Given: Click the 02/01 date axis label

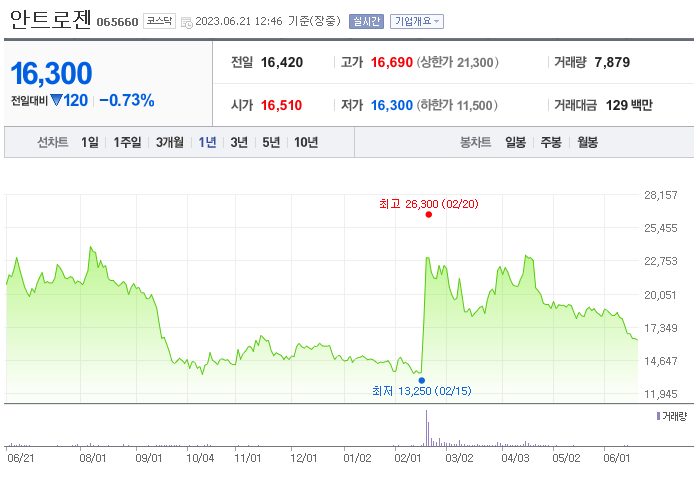Looking at the screenshot, I should click(x=408, y=458).
